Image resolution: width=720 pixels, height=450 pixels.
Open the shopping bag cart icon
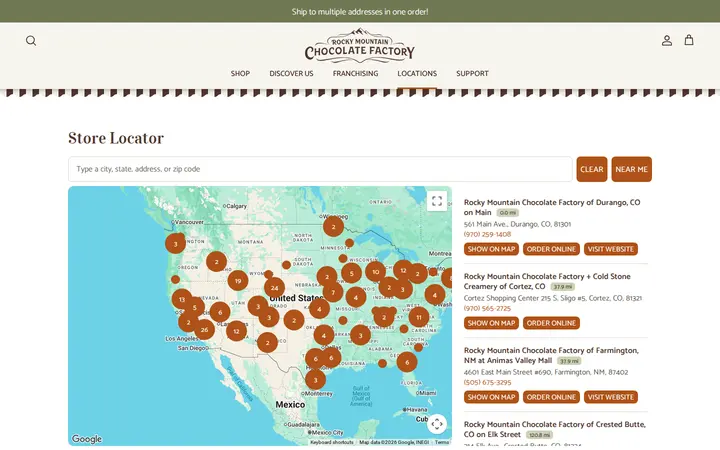[689, 40]
